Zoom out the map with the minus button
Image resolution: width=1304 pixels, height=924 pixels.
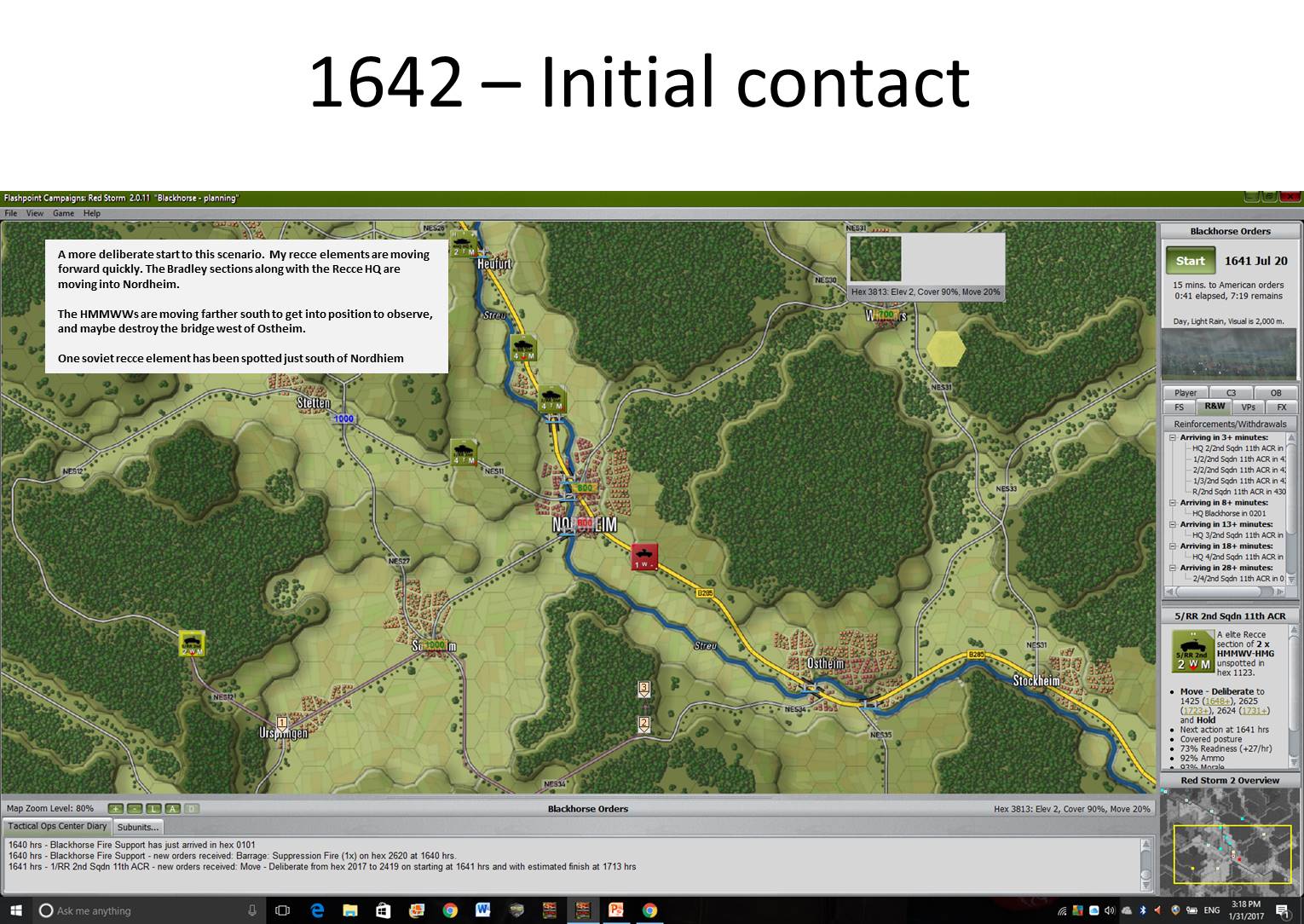click(135, 808)
